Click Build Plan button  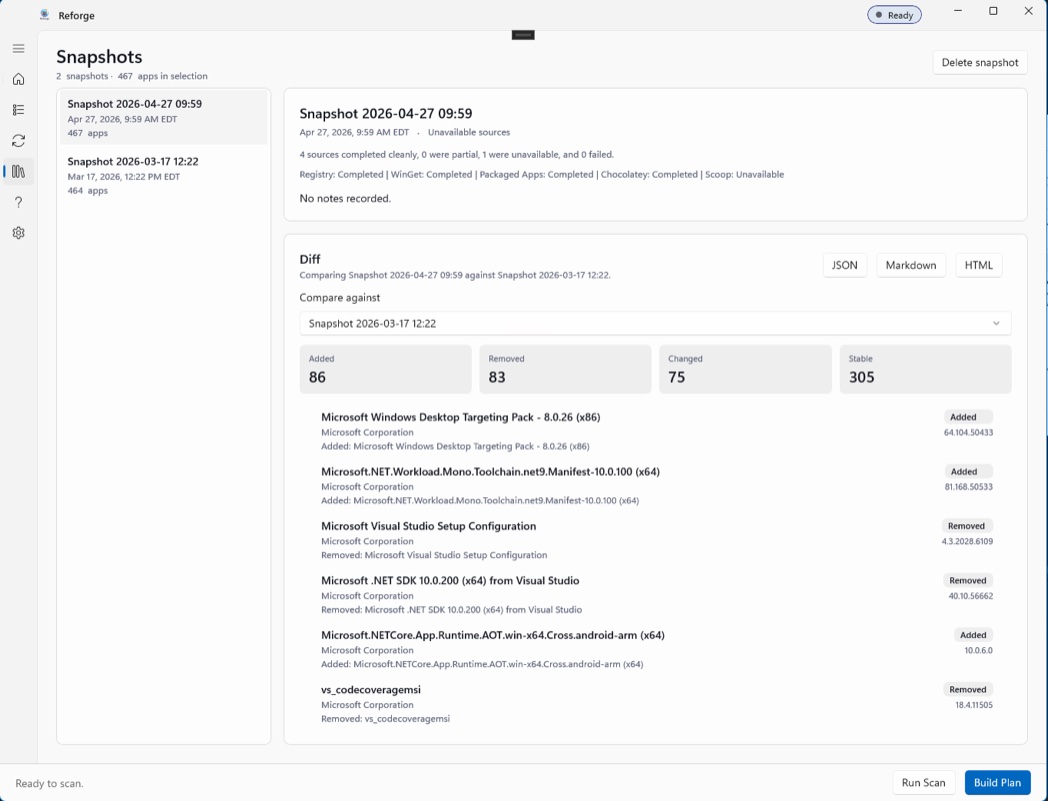click(997, 782)
